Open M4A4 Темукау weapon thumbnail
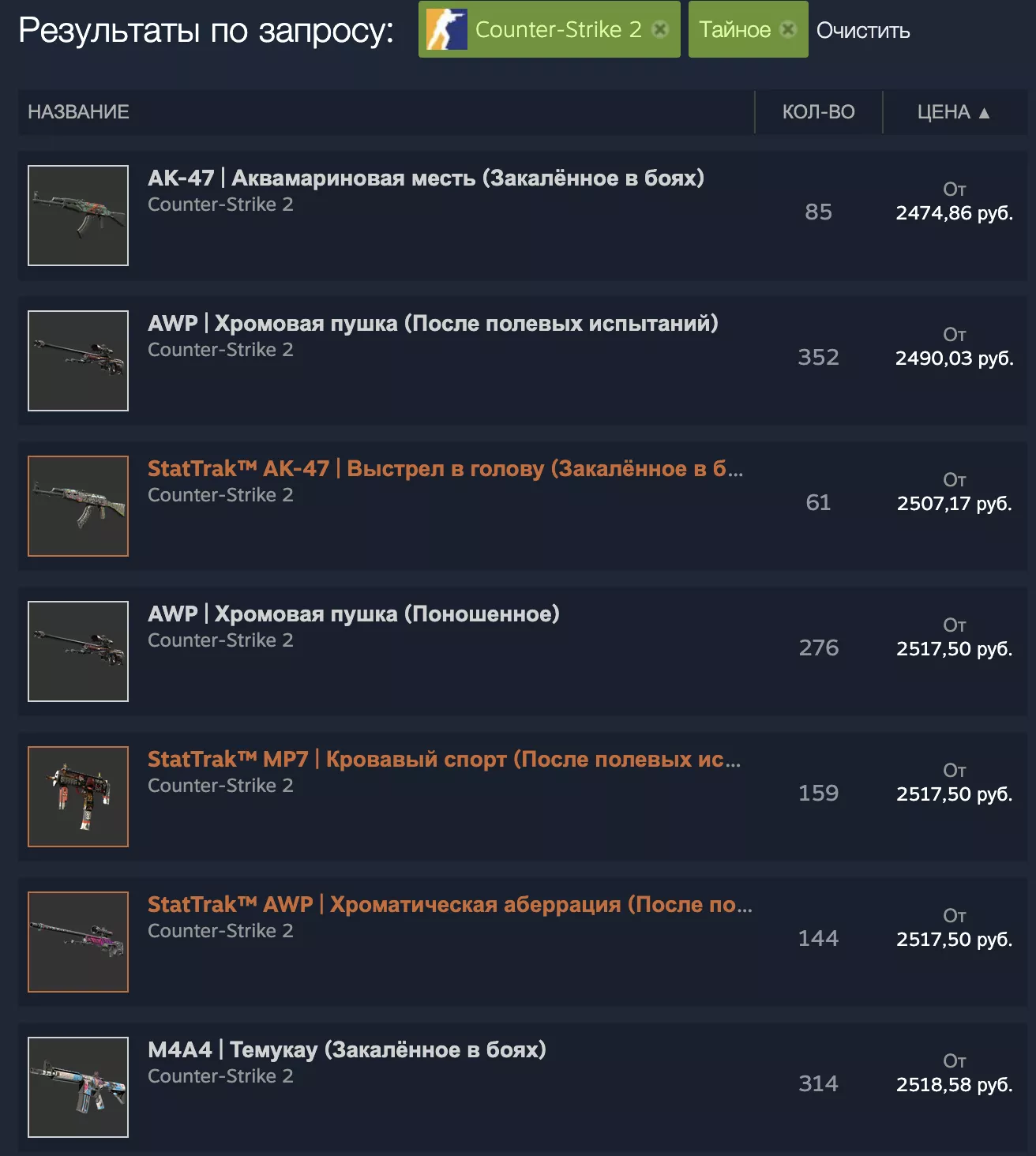 tap(78, 1087)
